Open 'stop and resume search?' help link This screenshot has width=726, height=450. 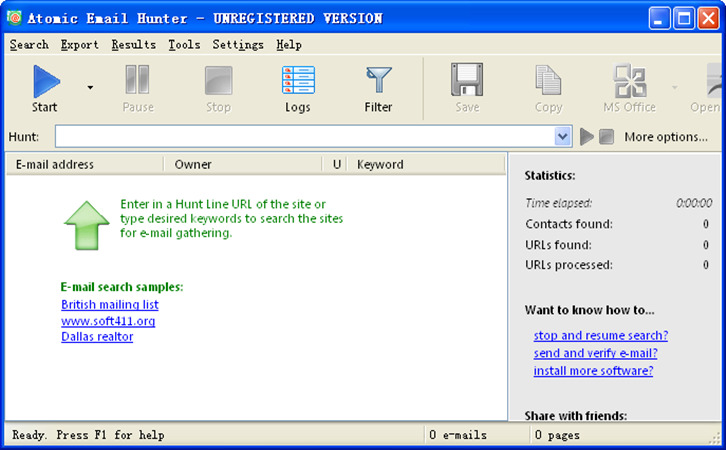(601, 335)
